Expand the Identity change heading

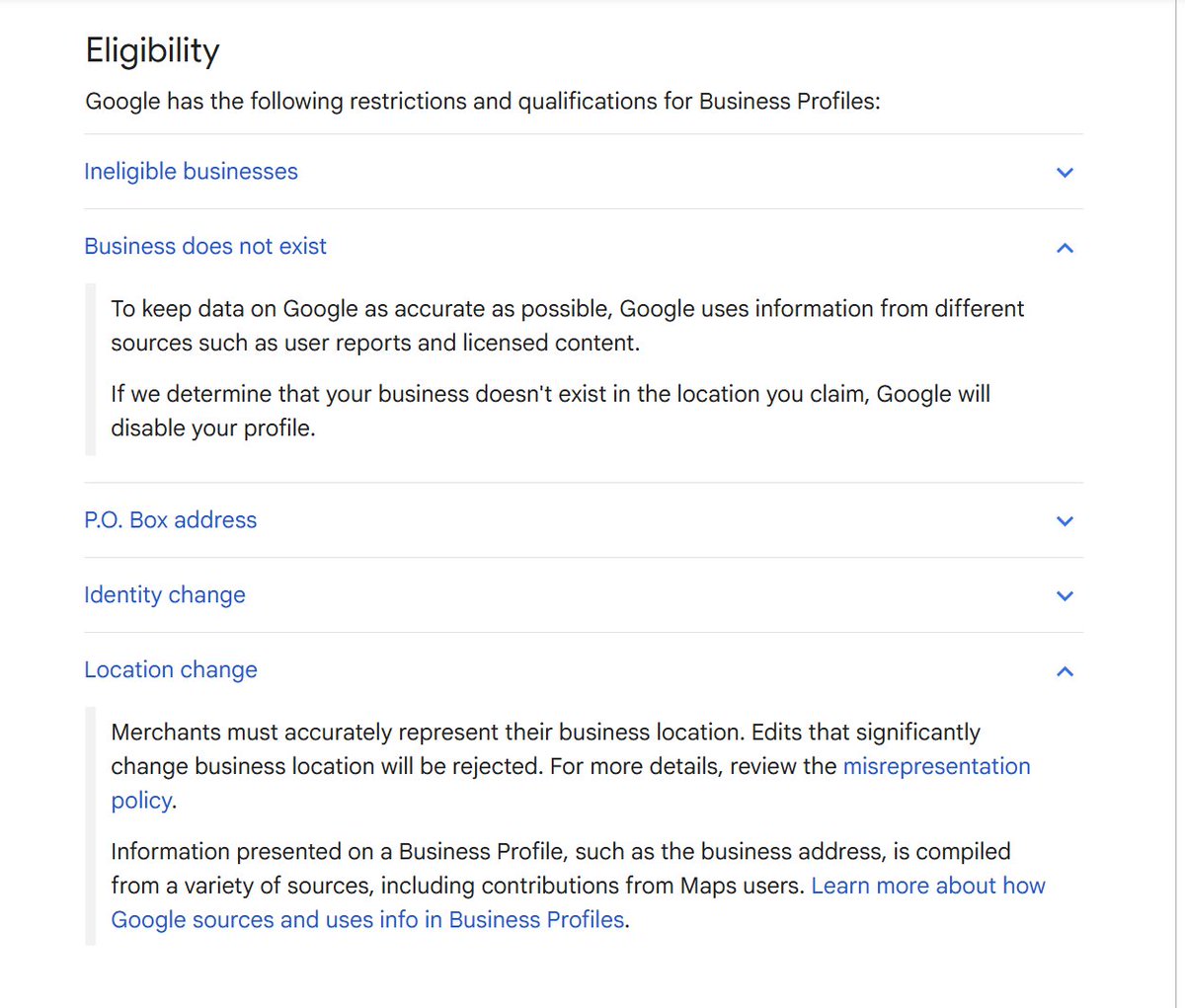tap(165, 594)
